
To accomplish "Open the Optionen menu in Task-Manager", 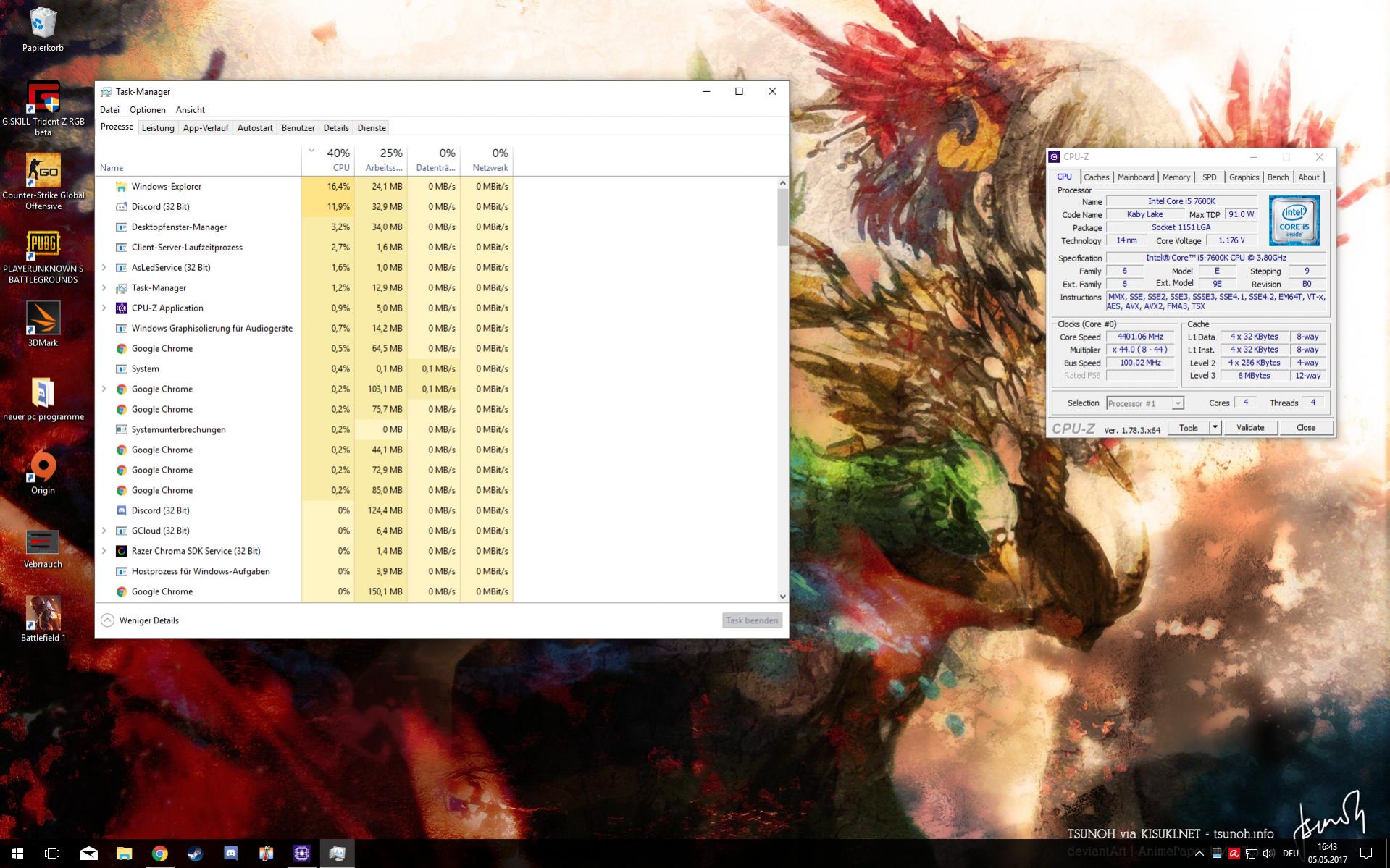I will pyautogui.click(x=148, y=110).
